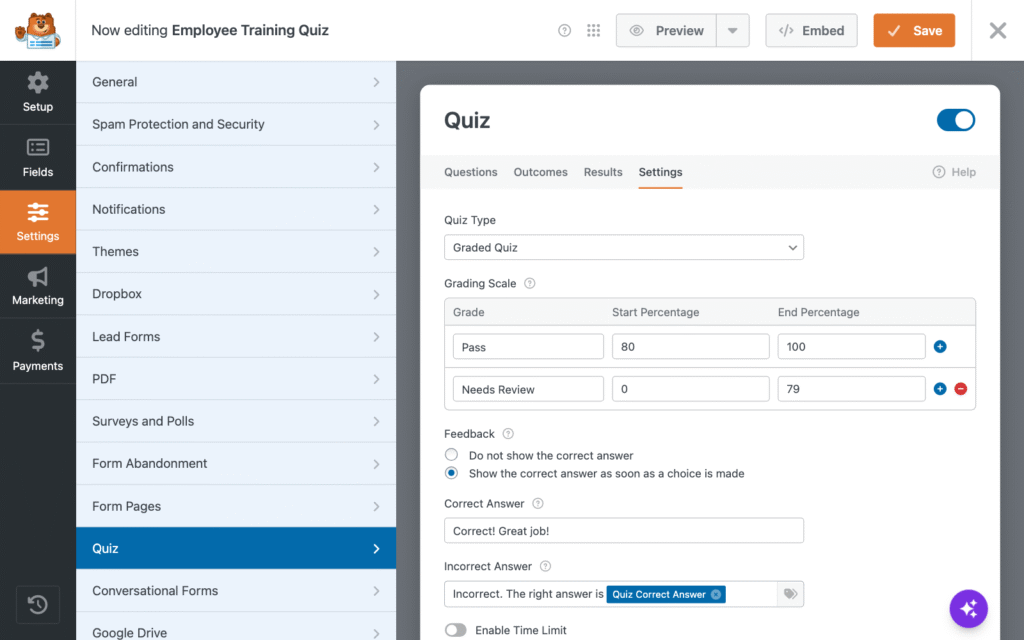Click the Embed button

point(811,31)
